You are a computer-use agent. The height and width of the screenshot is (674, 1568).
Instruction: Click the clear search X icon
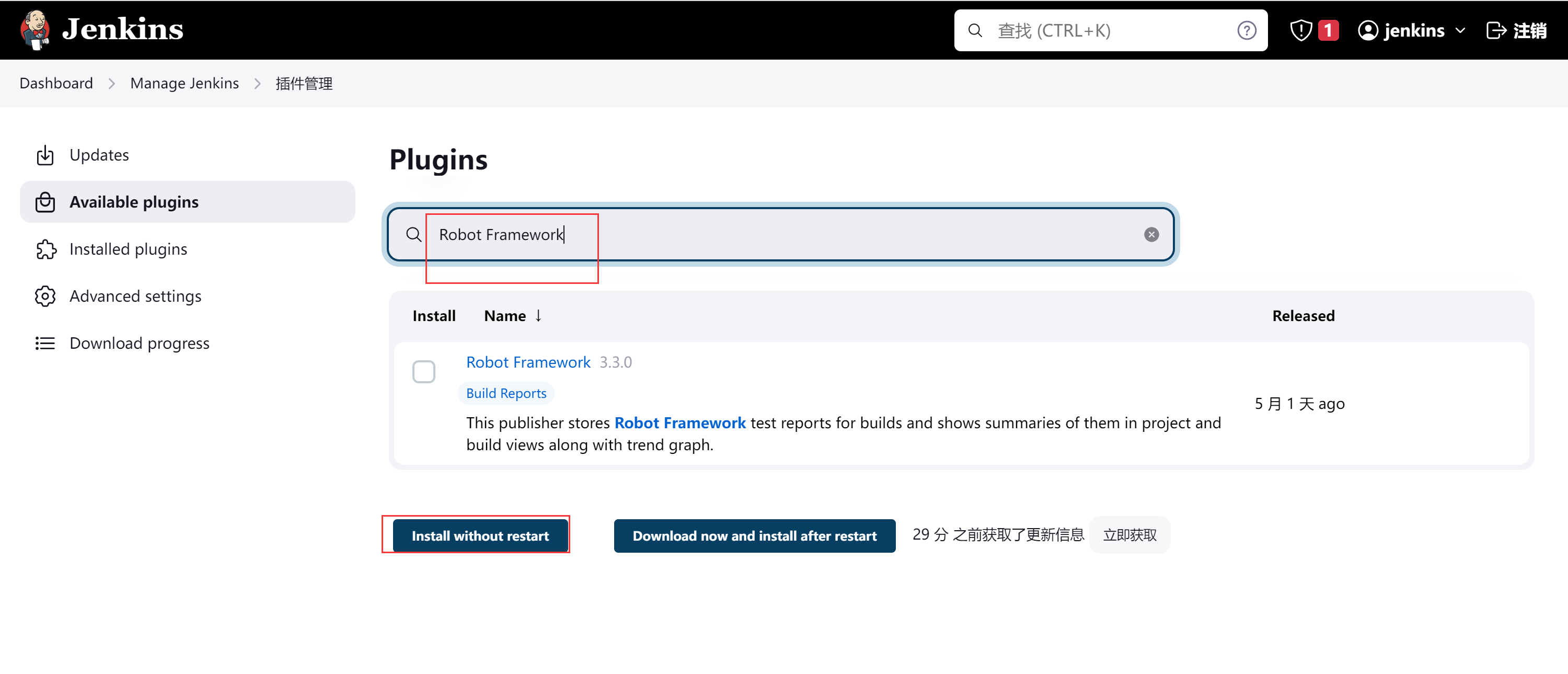[1150, 234]
